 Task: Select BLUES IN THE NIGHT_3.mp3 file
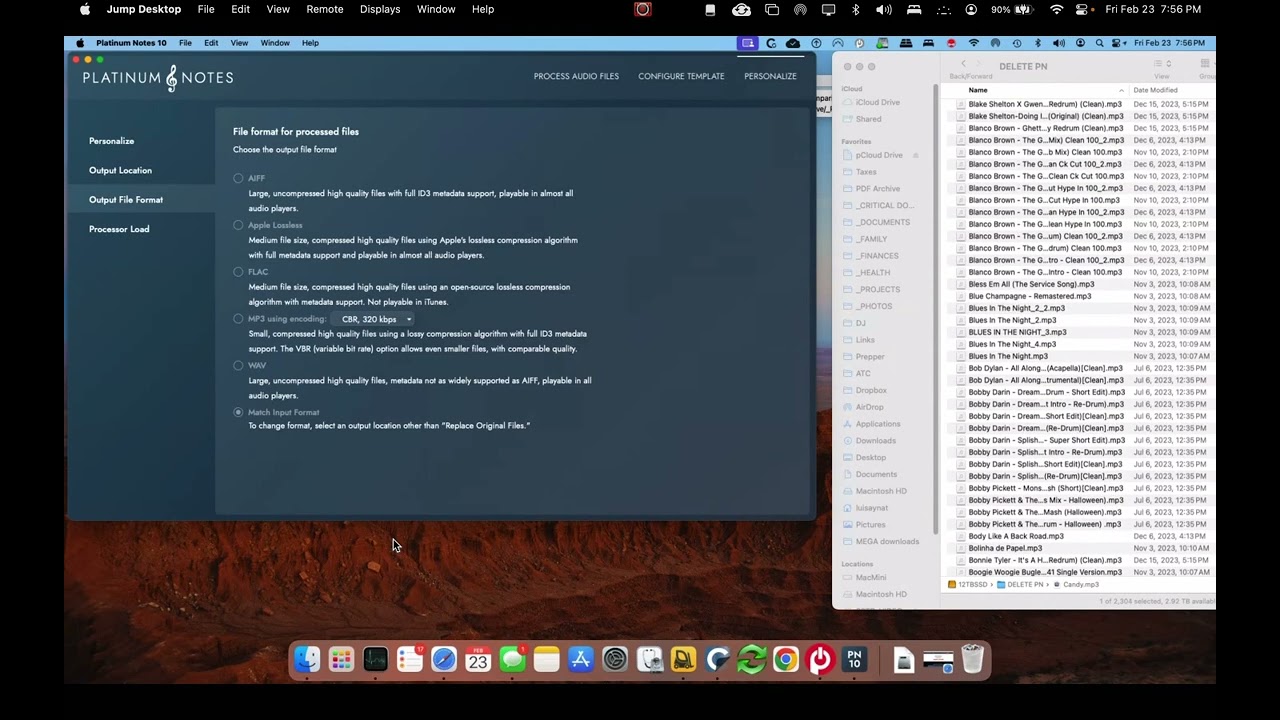click(1017, 332)
